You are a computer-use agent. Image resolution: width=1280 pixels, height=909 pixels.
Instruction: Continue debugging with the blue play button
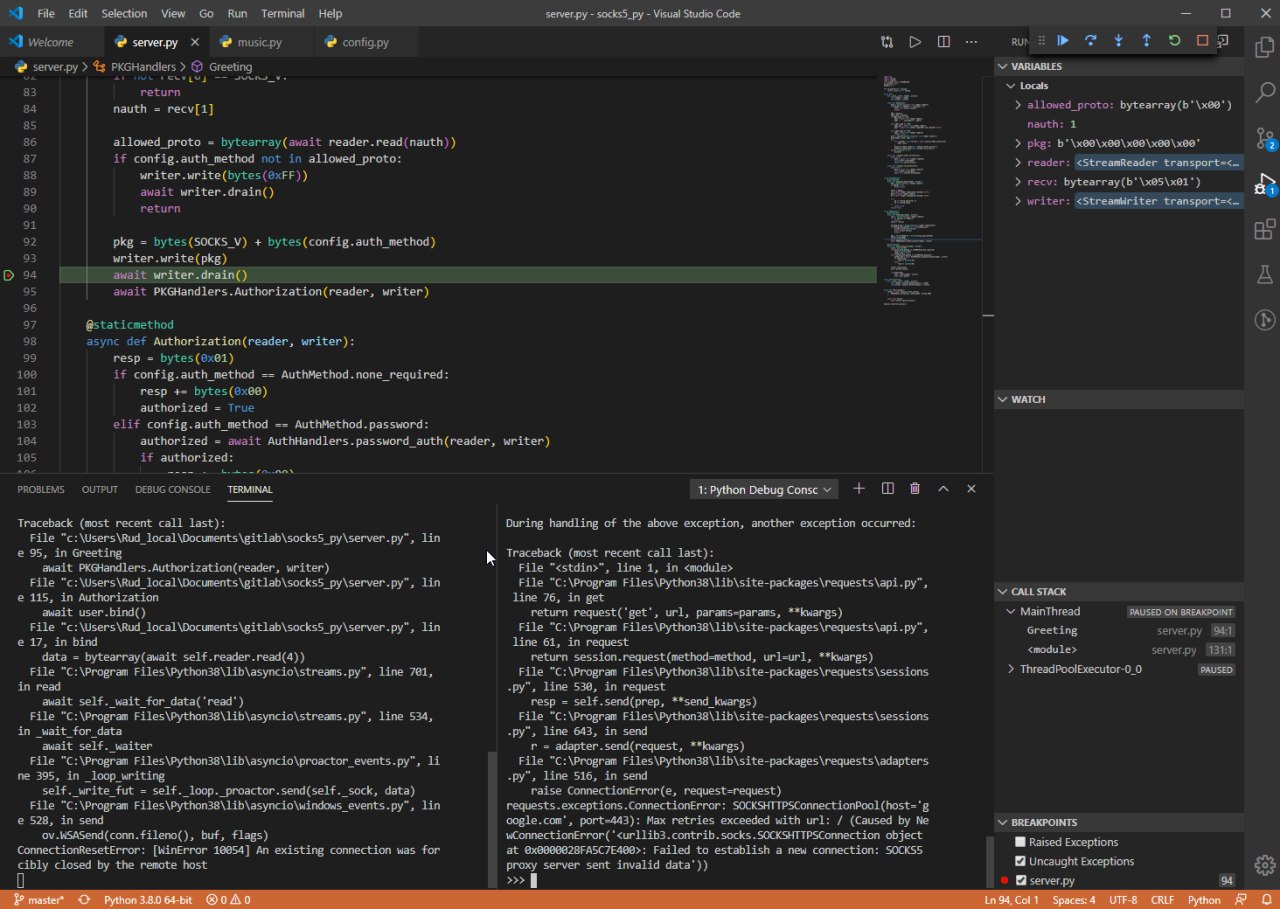point(1063,41)
